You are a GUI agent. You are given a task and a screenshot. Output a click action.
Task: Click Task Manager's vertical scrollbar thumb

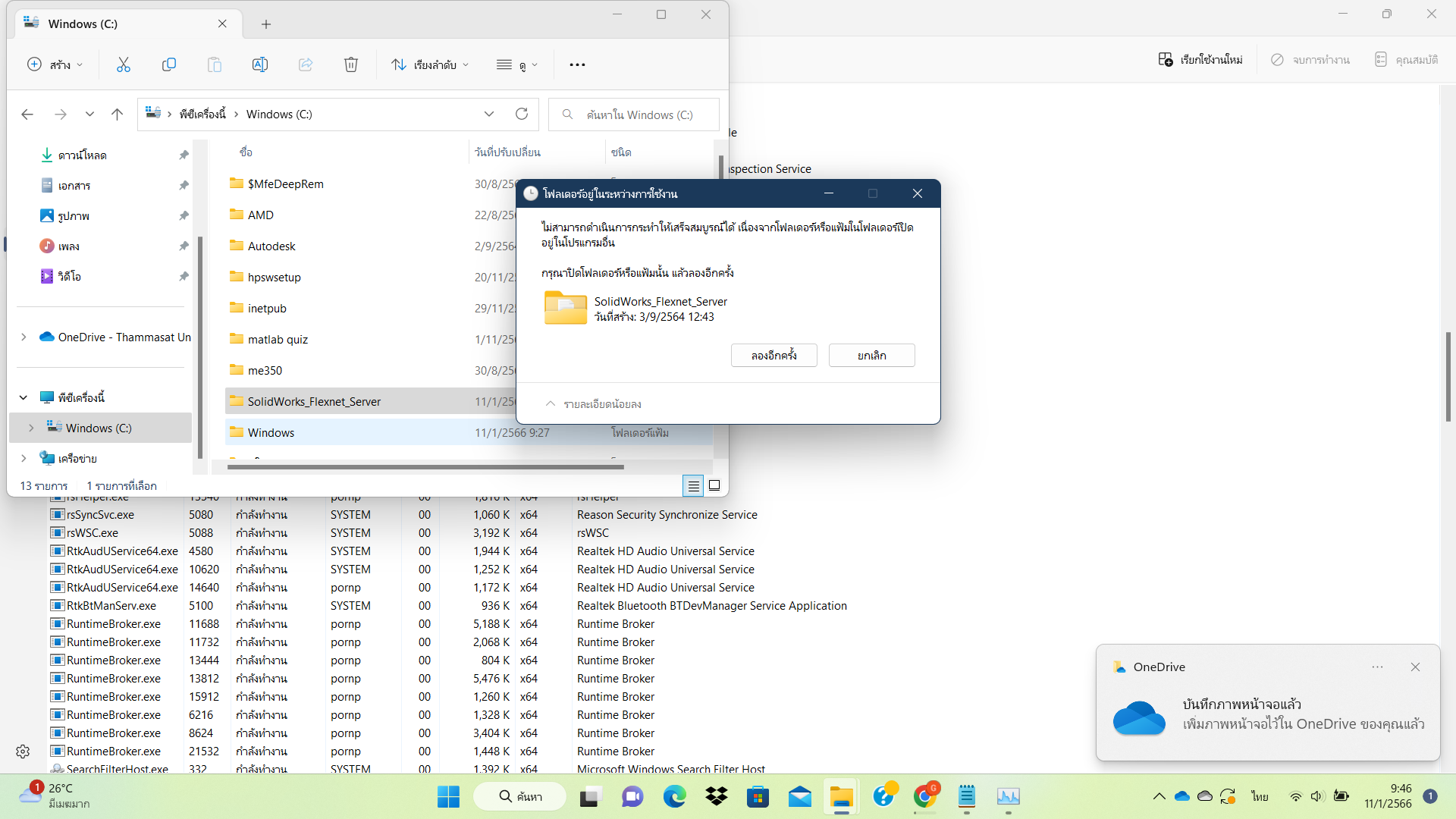point(1448,377)
